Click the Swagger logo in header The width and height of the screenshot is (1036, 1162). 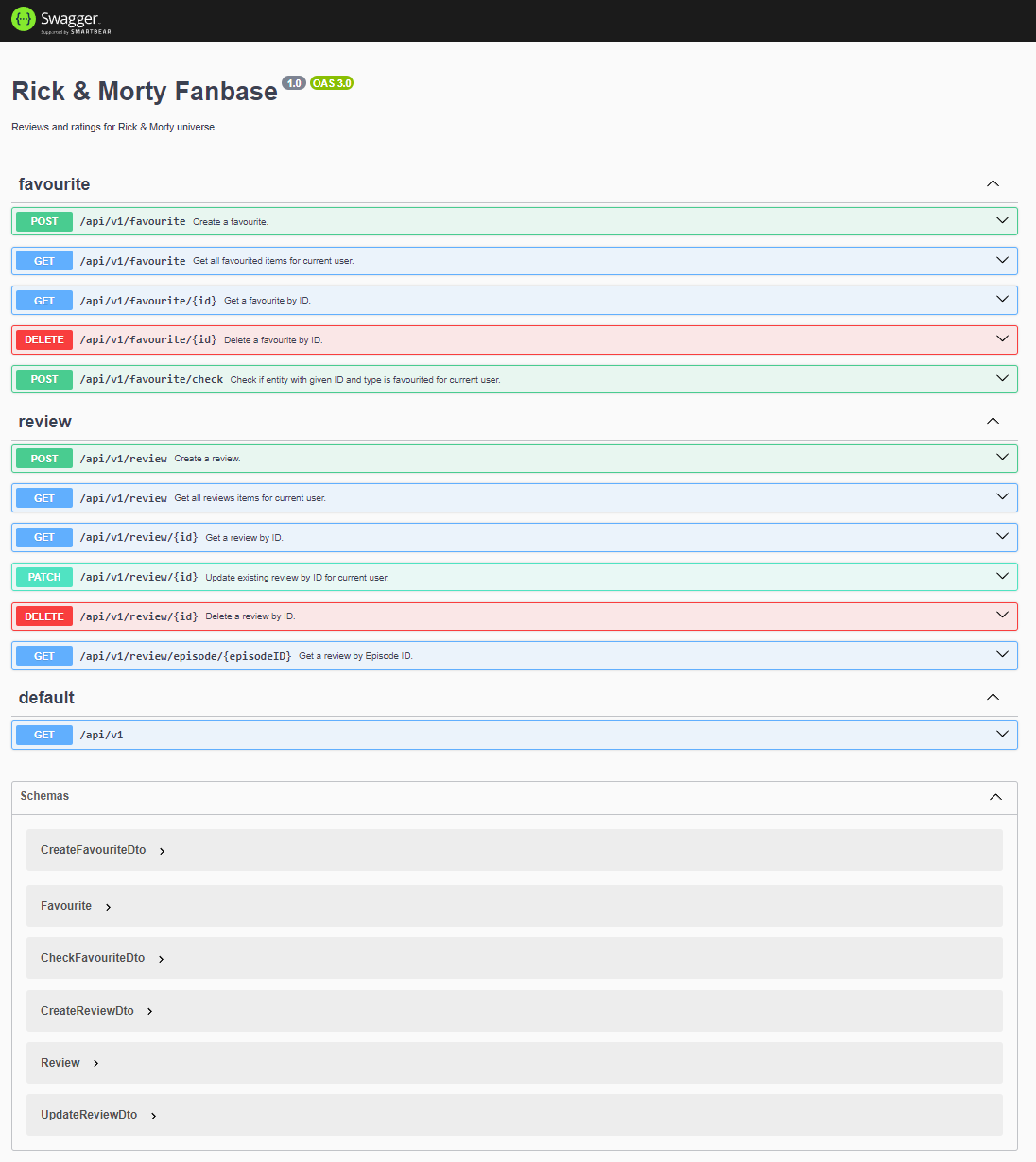click(x=60, y=20)
